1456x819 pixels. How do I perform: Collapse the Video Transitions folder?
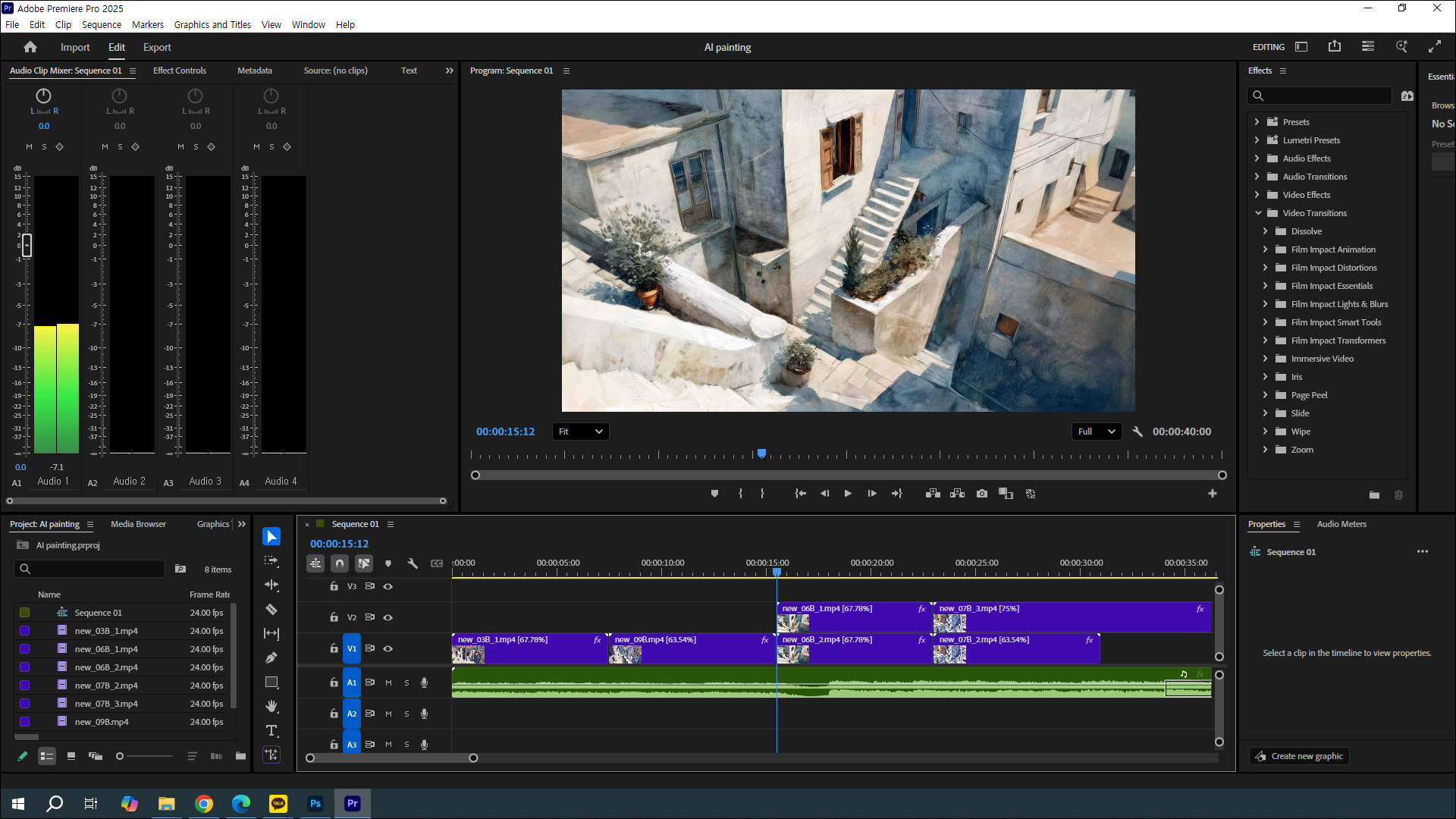[1258, 213]
